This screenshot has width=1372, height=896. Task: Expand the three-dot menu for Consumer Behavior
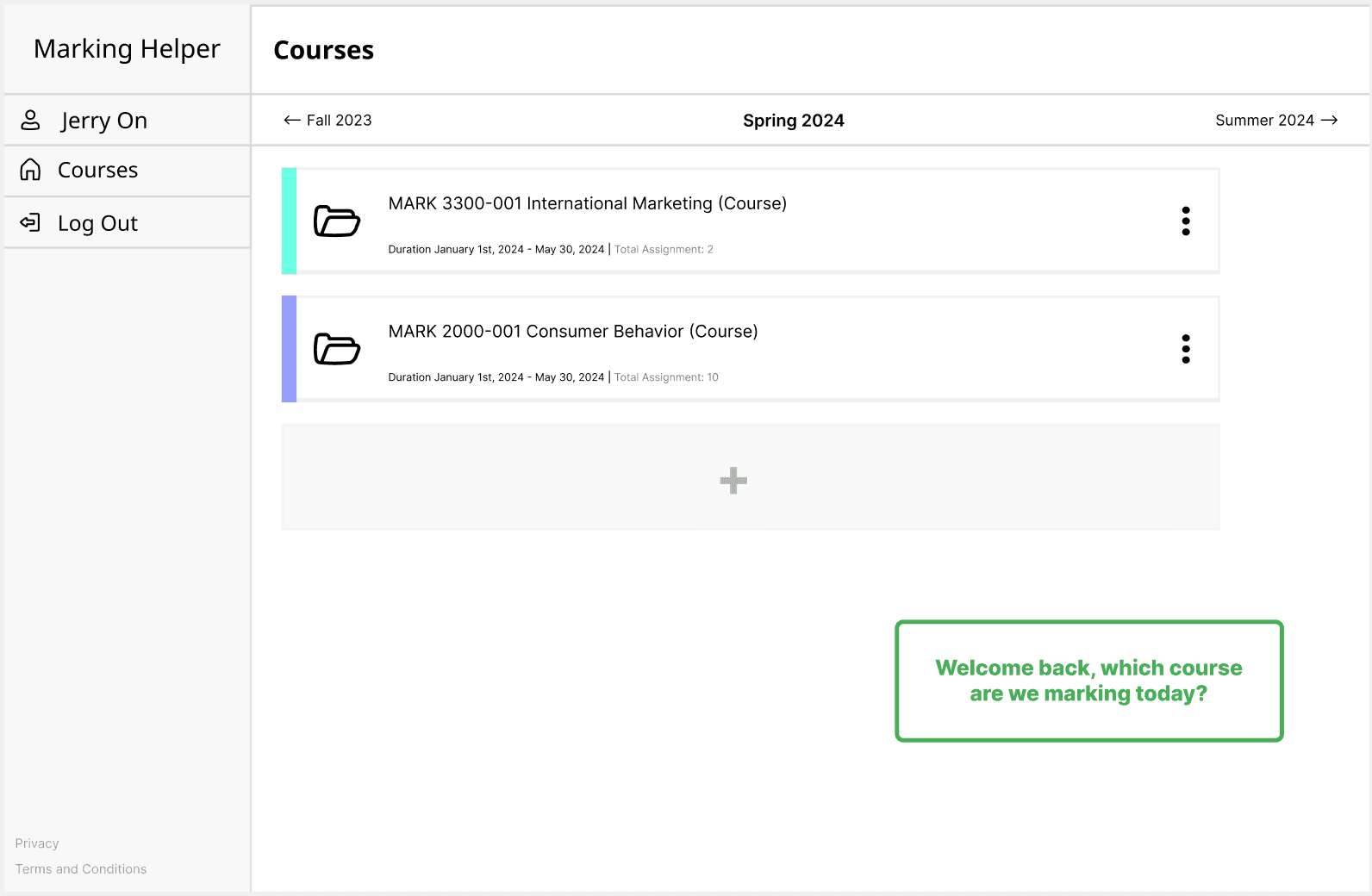pos(1186,349)
